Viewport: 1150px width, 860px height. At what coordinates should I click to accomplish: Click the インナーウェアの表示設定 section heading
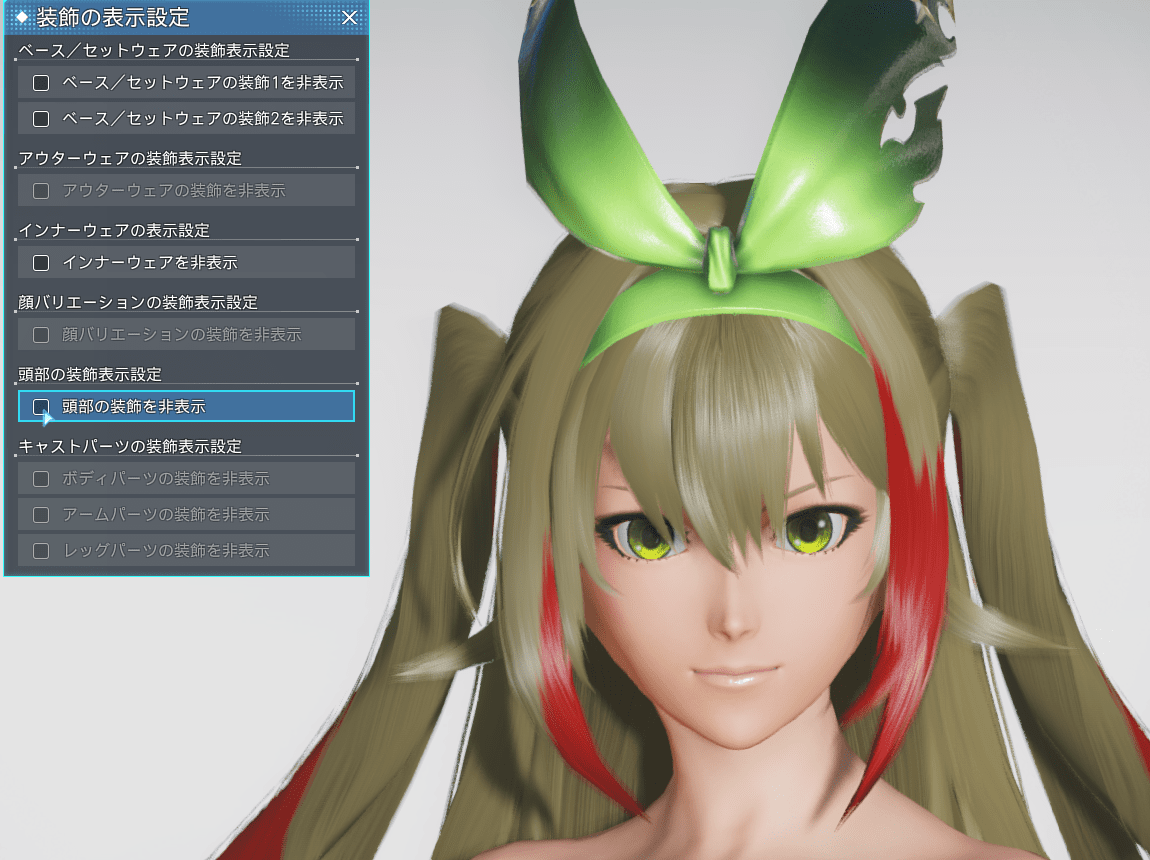[114, 230]
